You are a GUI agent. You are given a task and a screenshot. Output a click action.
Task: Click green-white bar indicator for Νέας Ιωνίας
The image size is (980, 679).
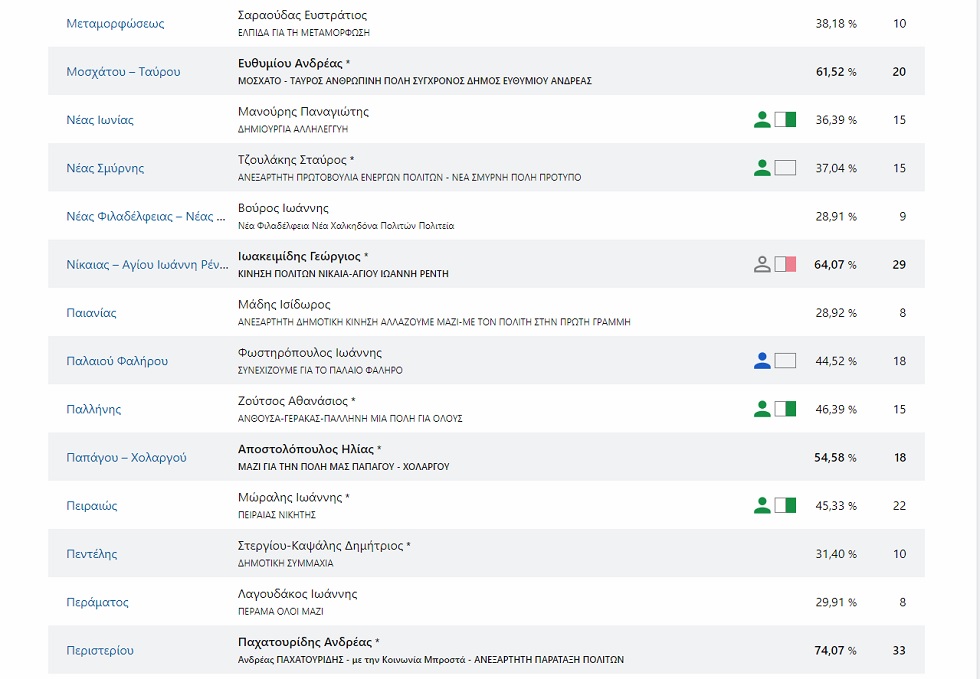(785, 119)
